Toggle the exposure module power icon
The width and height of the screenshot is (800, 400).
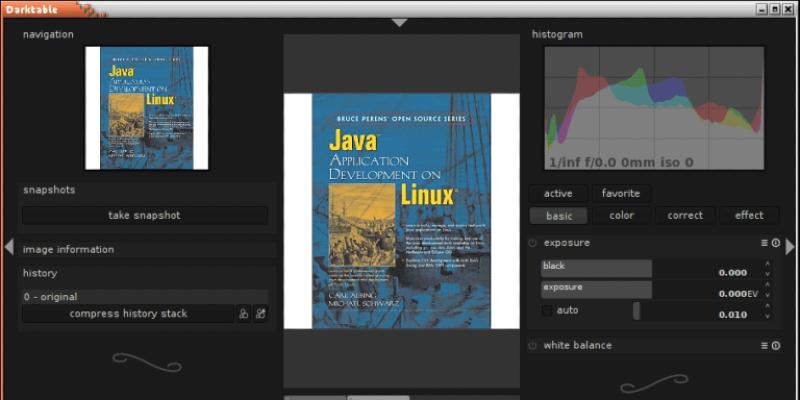pyautogui.click(x=533, y=243)
